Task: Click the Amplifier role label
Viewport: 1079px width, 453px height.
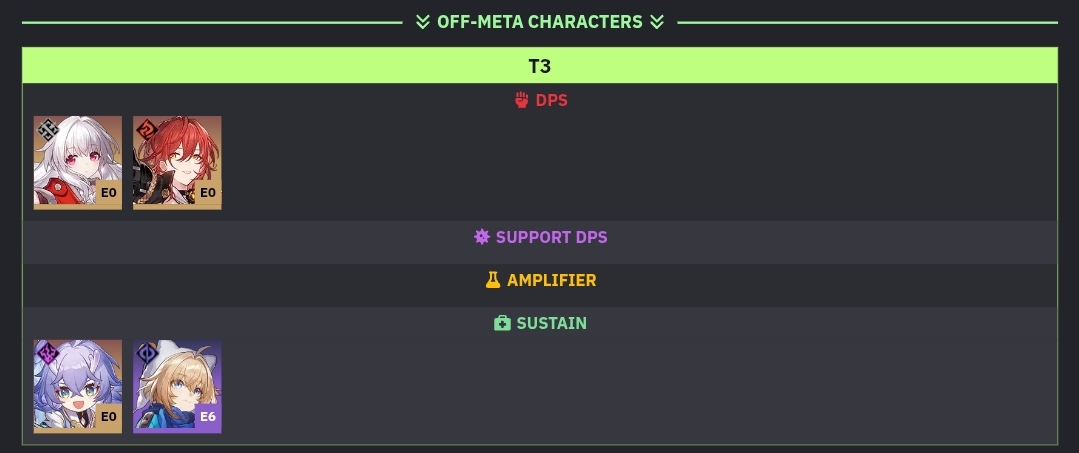Action: 551,280
